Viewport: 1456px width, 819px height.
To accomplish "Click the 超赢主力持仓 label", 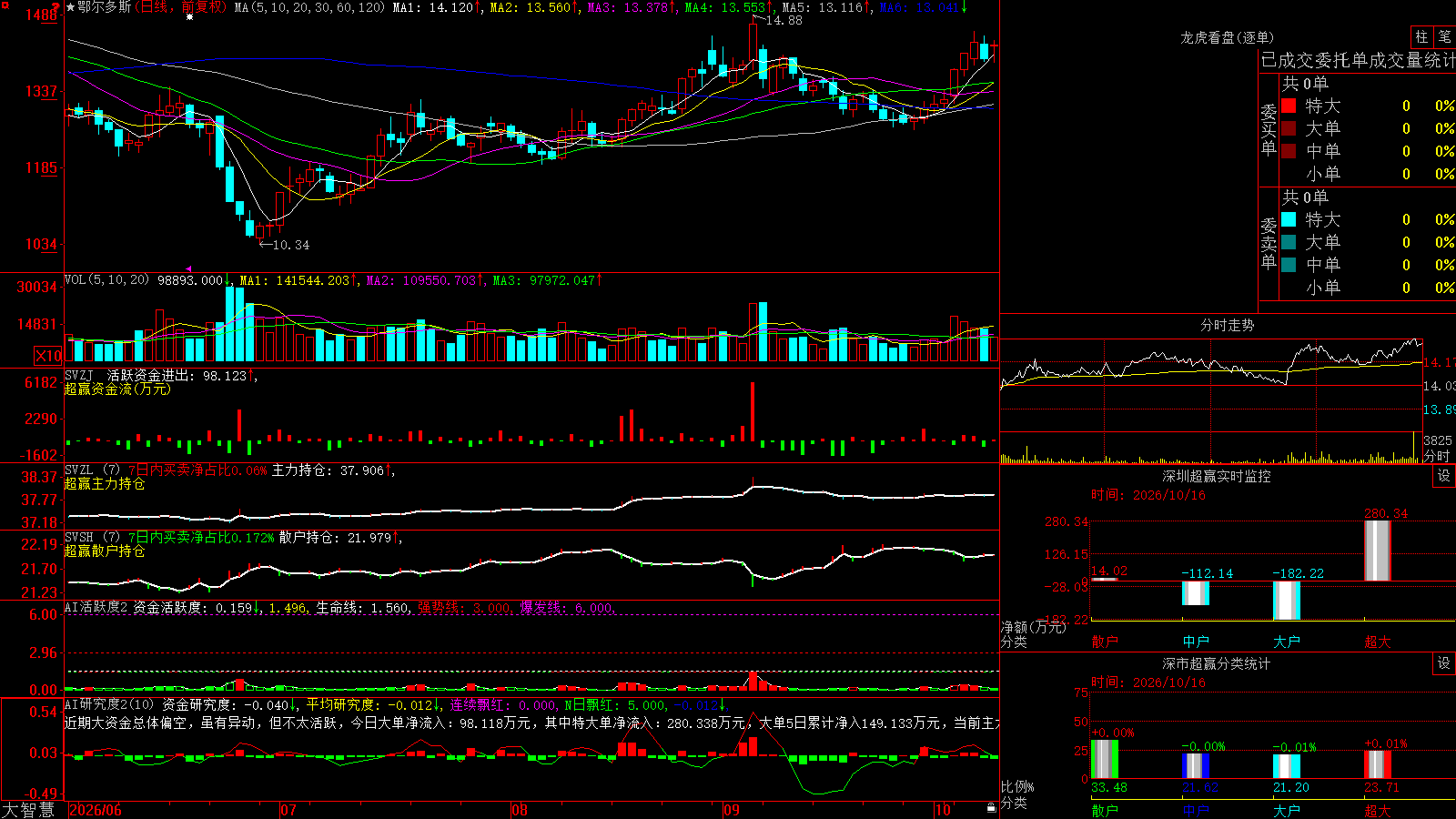I will point(105,483).
